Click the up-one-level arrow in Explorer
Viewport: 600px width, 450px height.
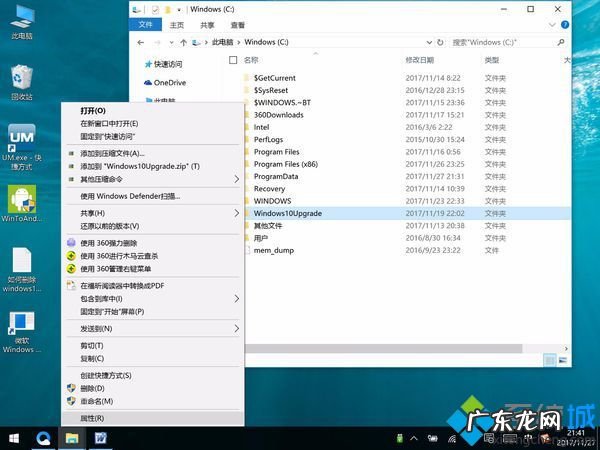[183, 42]
